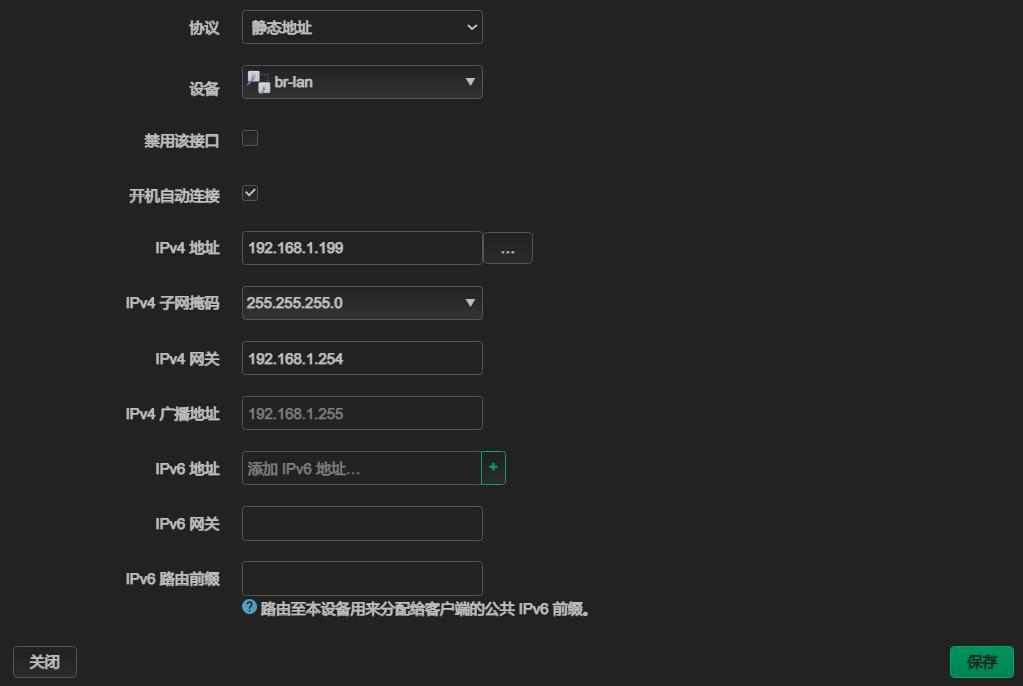This screenshot has height=686, width=1023.
Task: Open the 协议 protocol dropdown
Action: (x=362, y=28)
